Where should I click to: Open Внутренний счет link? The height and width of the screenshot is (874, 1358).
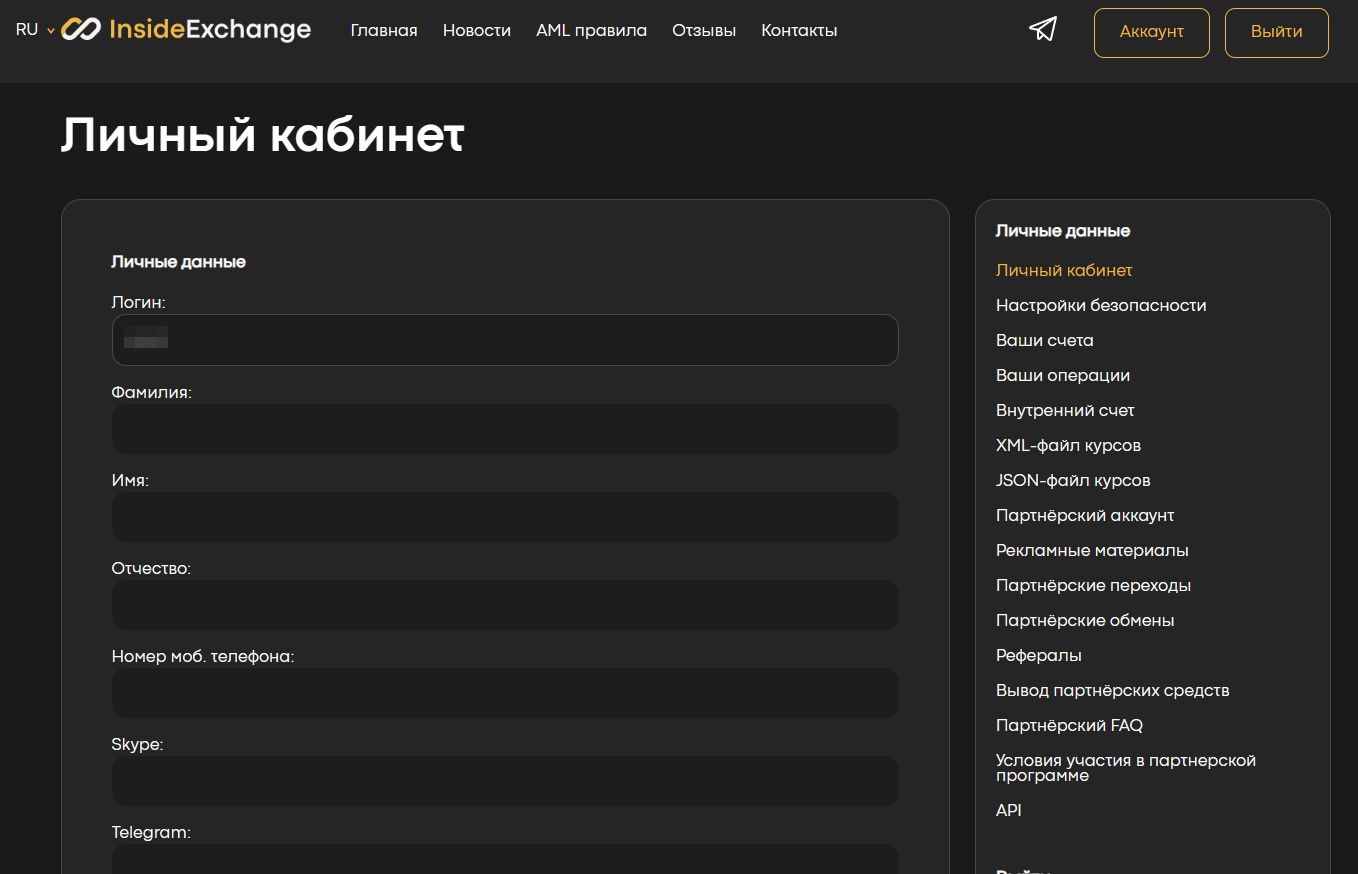click(x=1065, y=411)
